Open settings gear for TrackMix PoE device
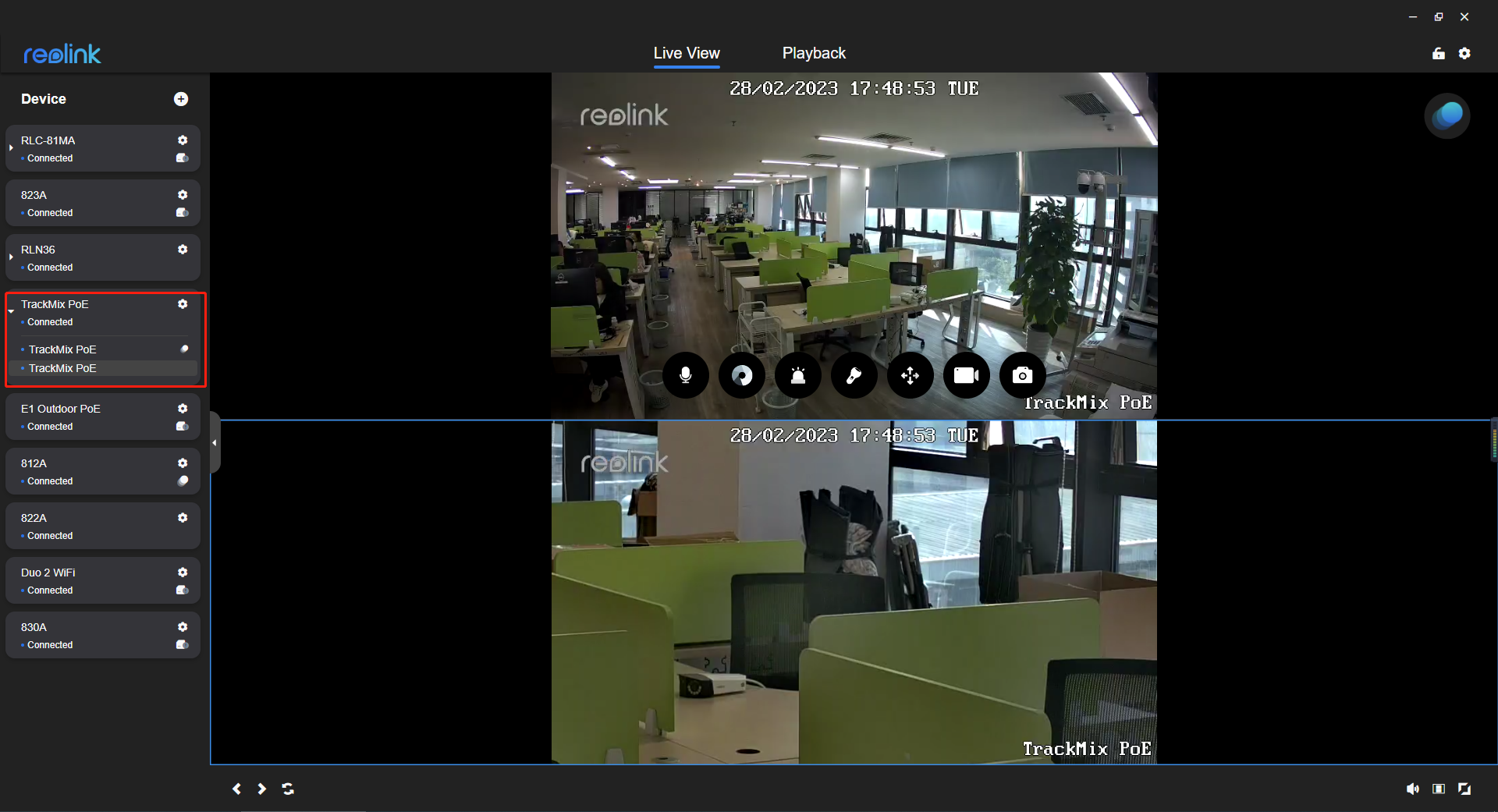Screen dimensions: 1498x812 (x=183, y=304)
